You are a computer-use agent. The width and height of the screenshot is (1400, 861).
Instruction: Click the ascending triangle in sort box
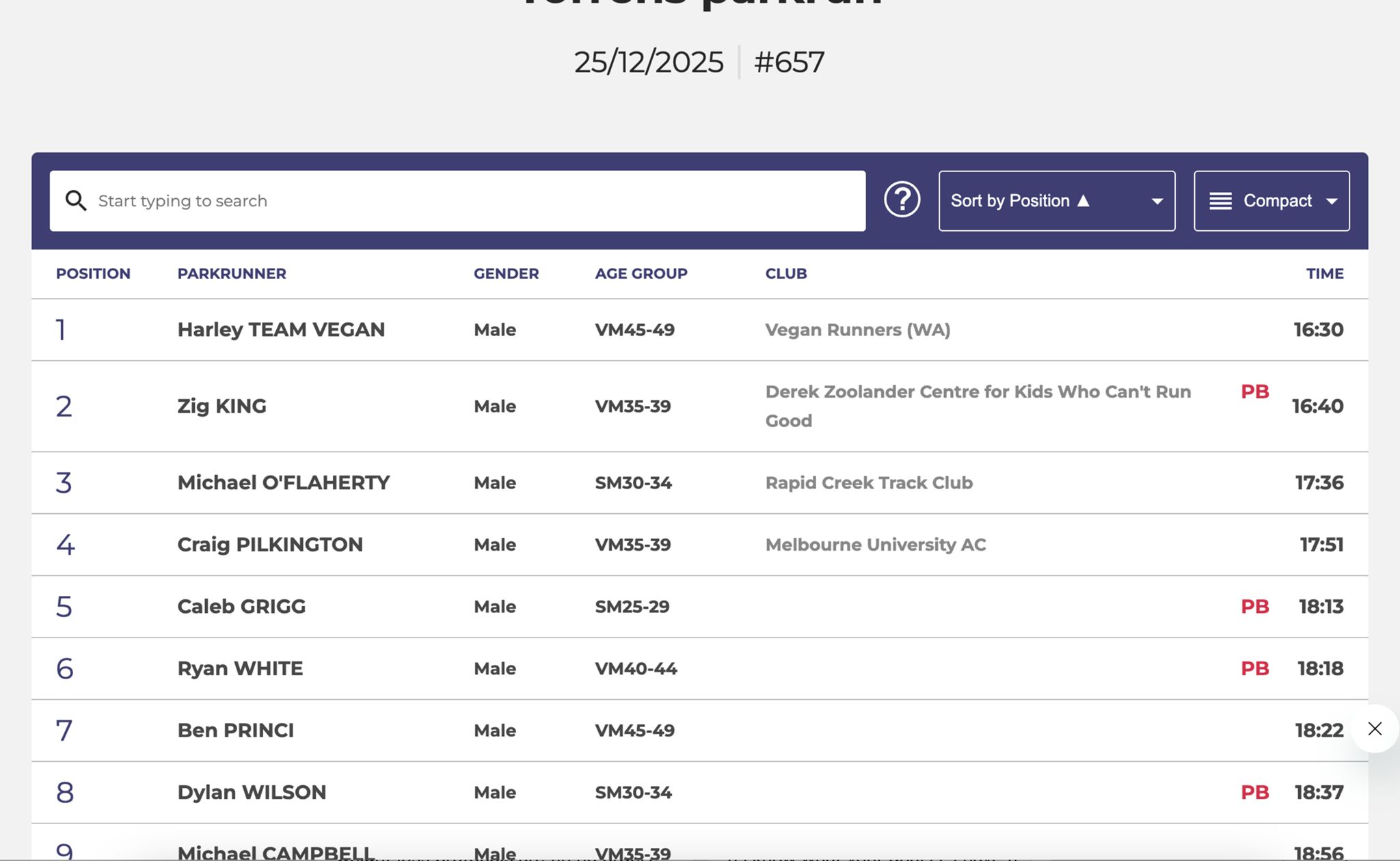coord(1083,201)
